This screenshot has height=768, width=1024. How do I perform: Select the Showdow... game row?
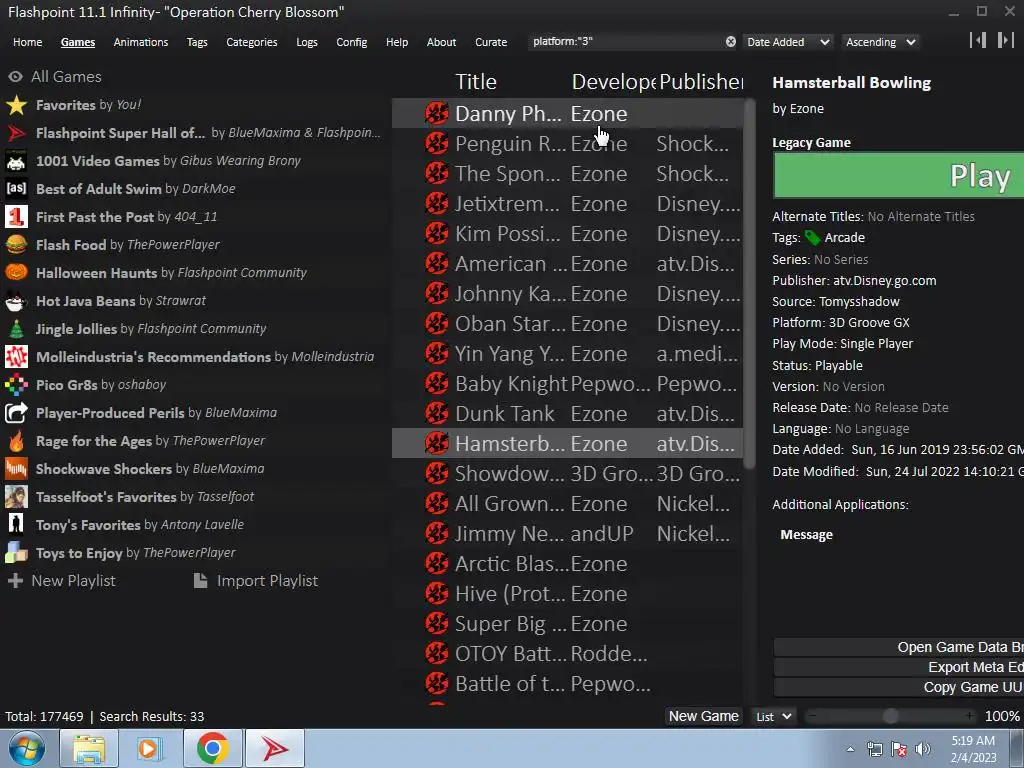click(x=568, y=474)
